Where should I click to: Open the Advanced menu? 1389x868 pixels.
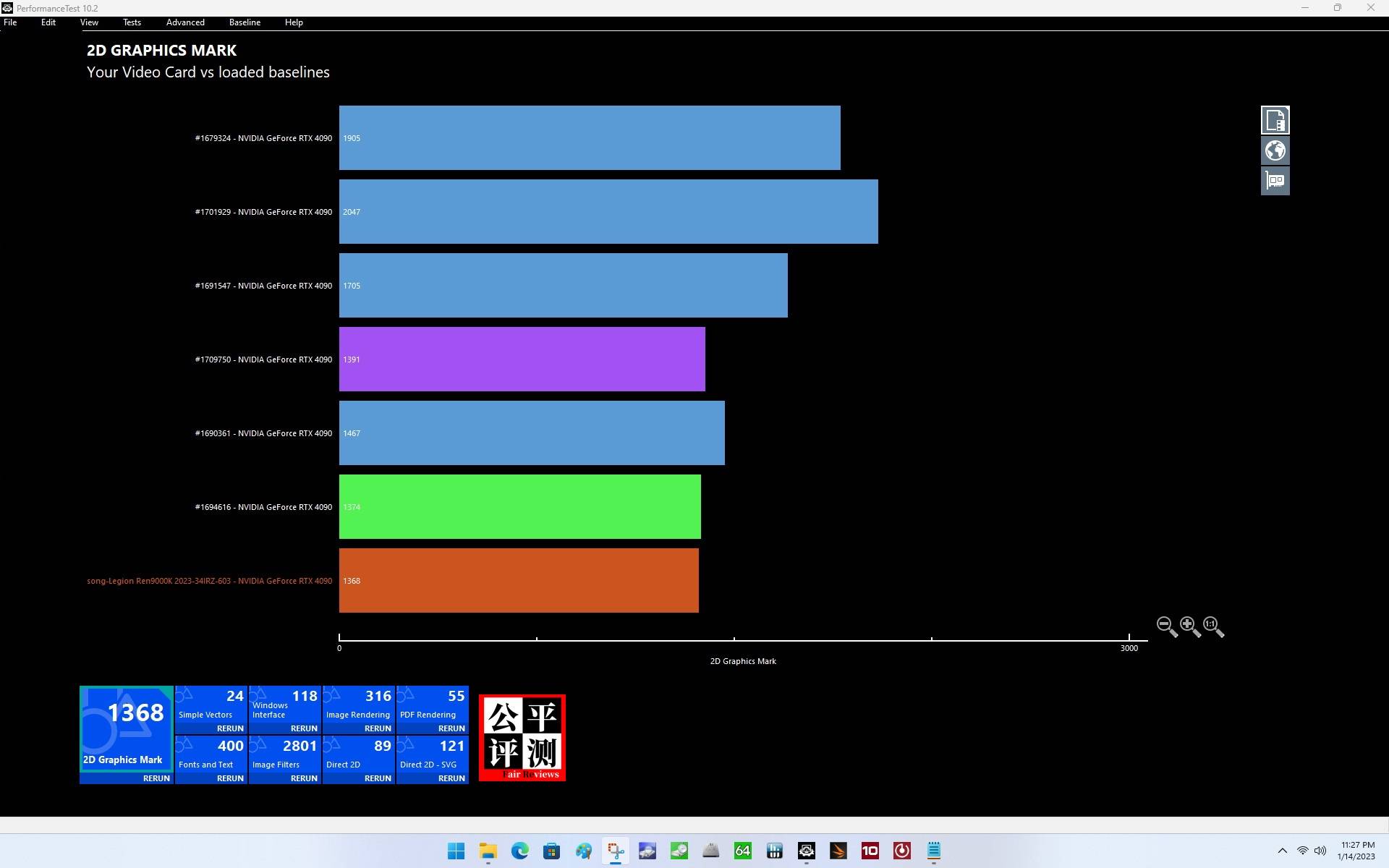pos(185,22)
